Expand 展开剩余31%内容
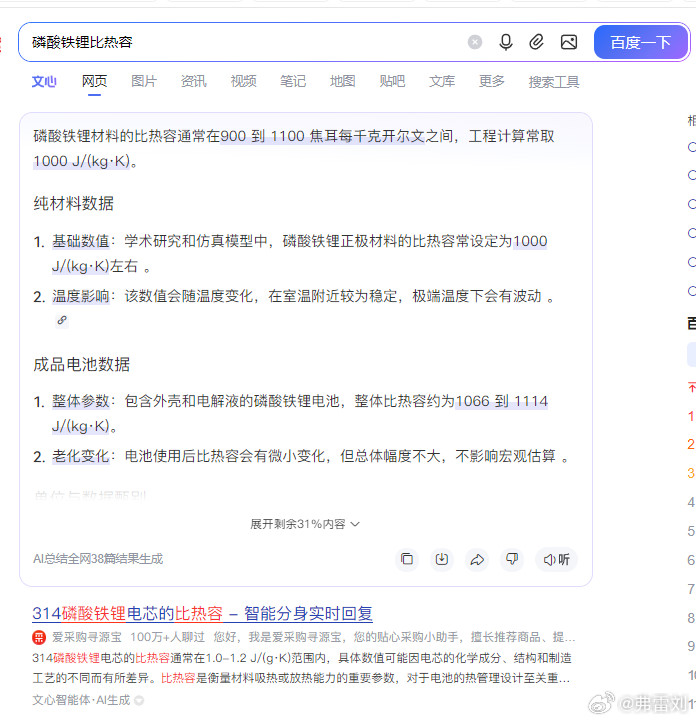The width and height of the screenshot is (696, 722). point(305,524)
